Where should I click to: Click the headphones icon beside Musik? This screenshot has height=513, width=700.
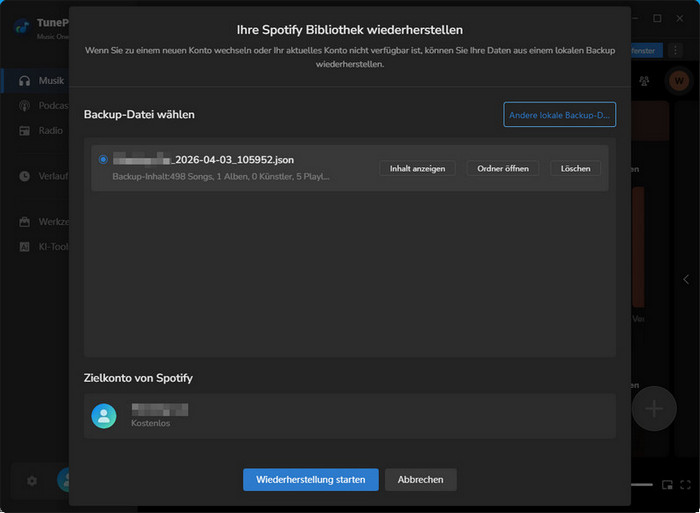(25, 81)
